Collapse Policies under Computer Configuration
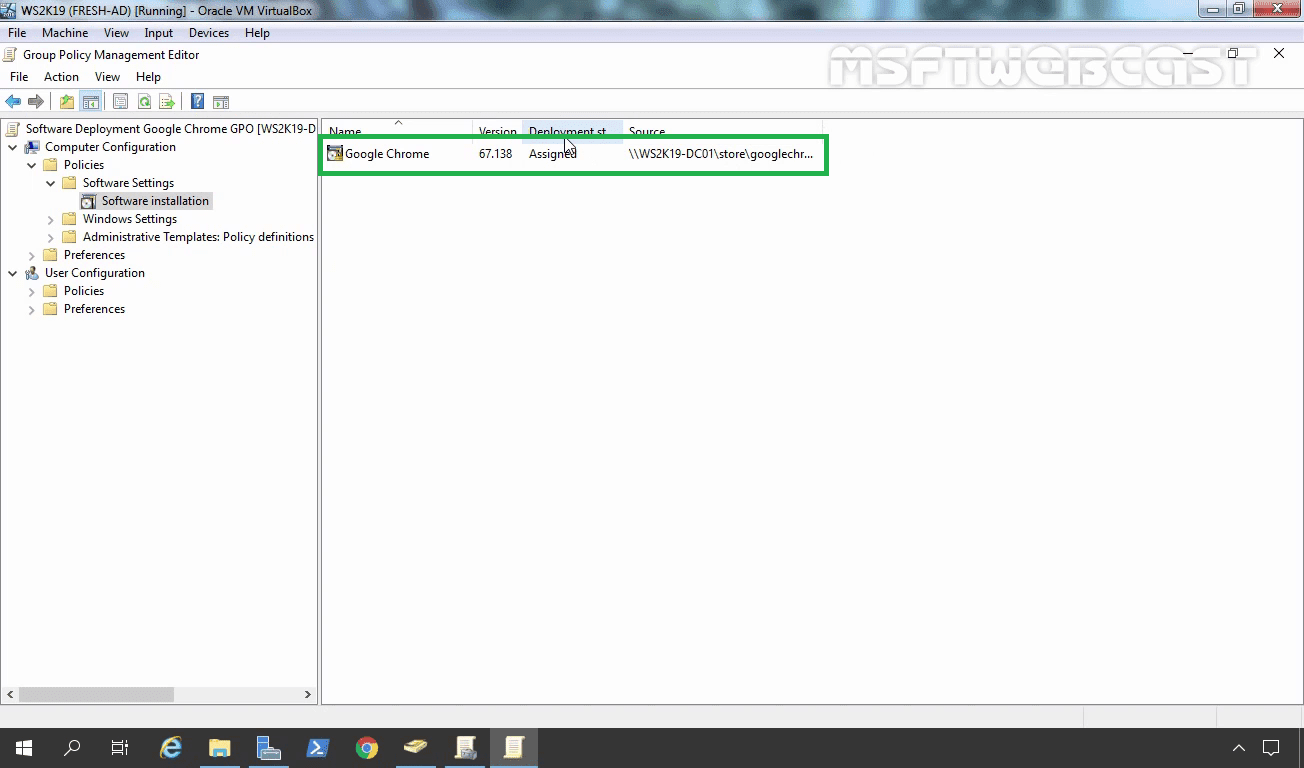 point(32,165)
